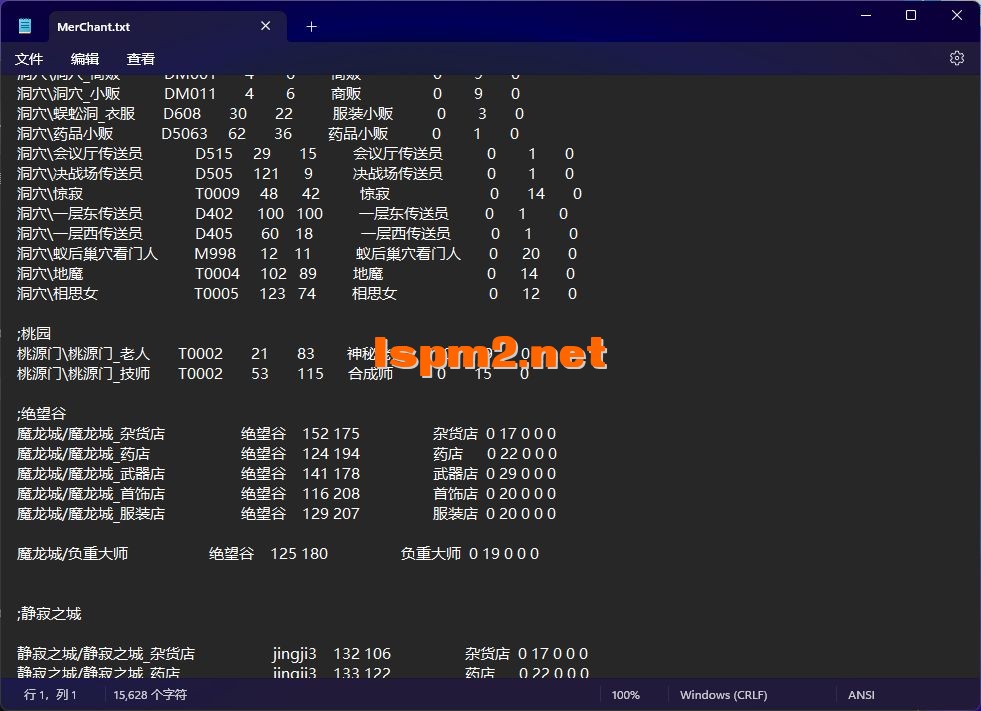The image size is (981, 711).
Task: Click the Windows (CRLF) line-ending indicator
Action: [722, 694]
